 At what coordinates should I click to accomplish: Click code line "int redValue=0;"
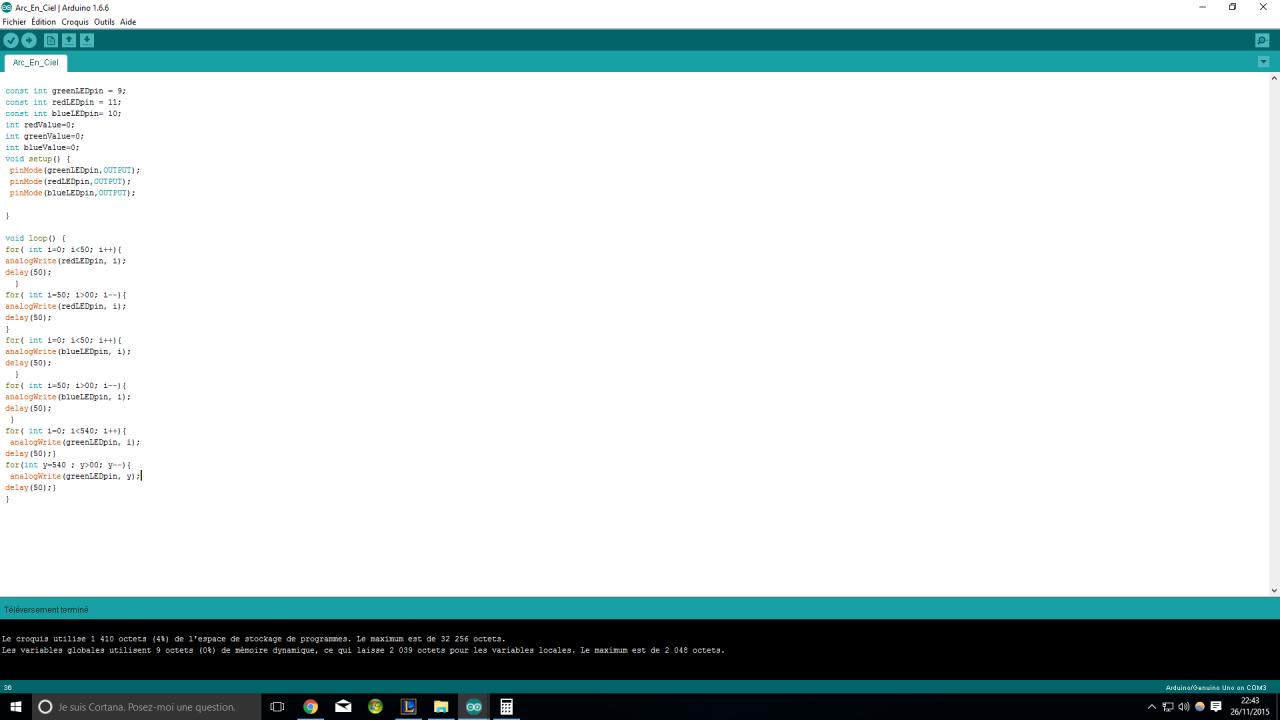(40, 125)
